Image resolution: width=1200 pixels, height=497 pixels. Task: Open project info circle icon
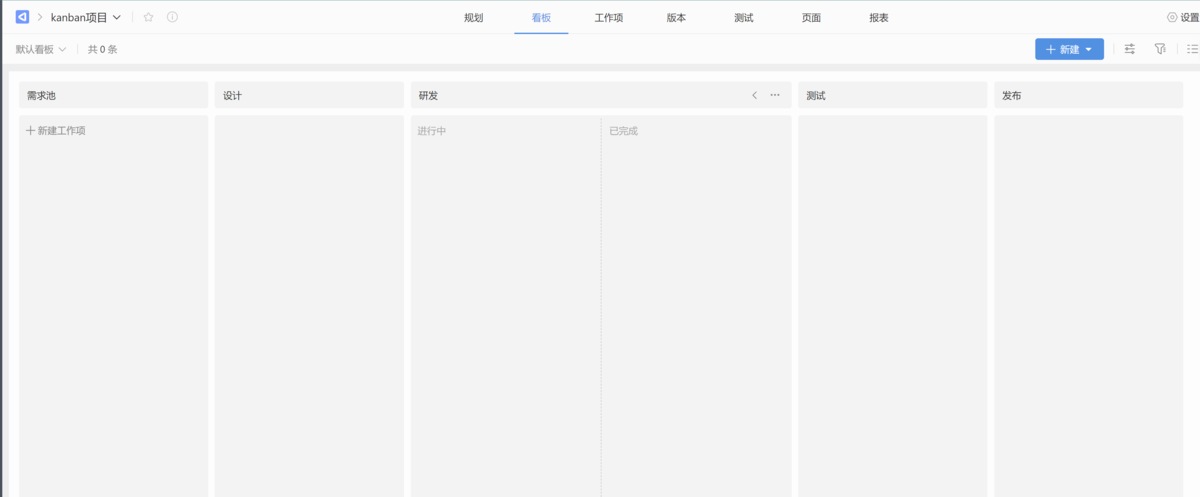[x=172, y=17]
